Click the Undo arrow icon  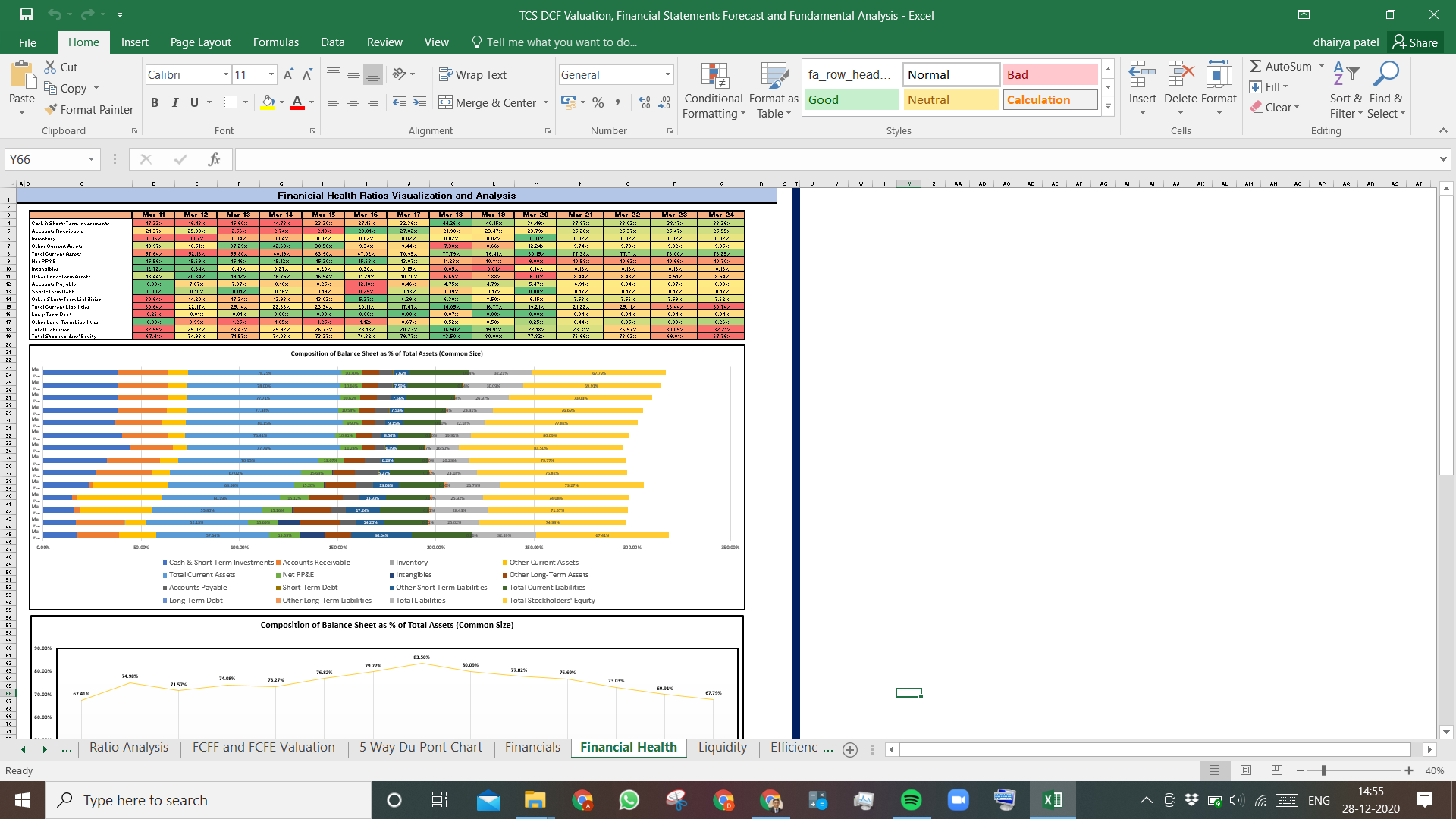(x=54, y=14)
